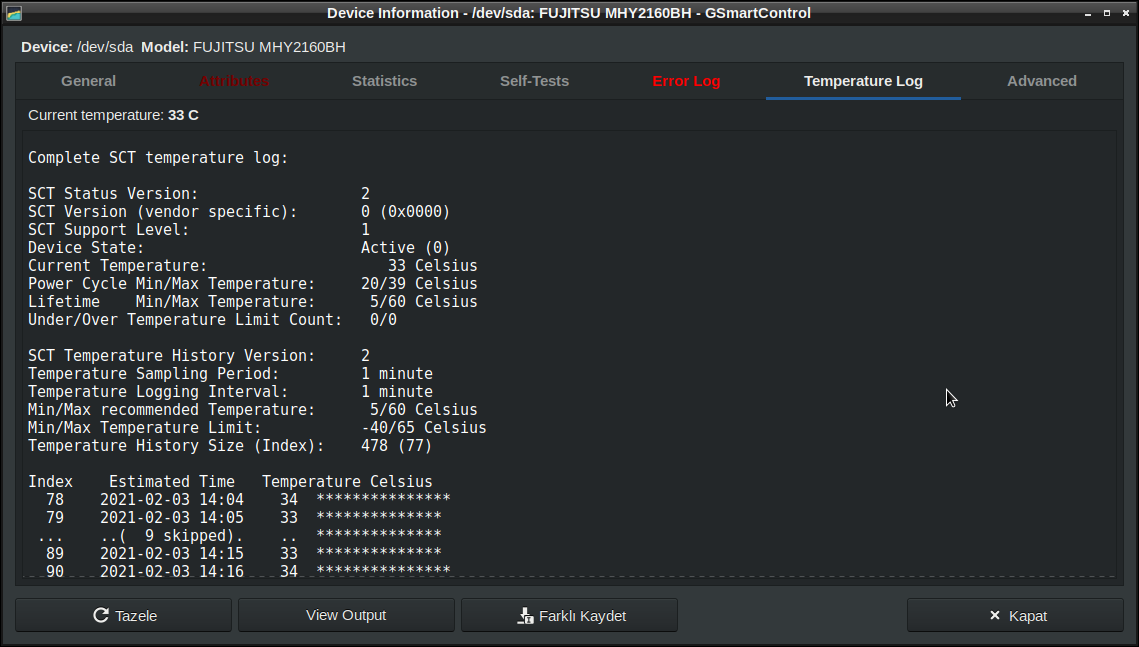
Task: Click the X icon on Kapat
Action: click(x=994, y=616)
